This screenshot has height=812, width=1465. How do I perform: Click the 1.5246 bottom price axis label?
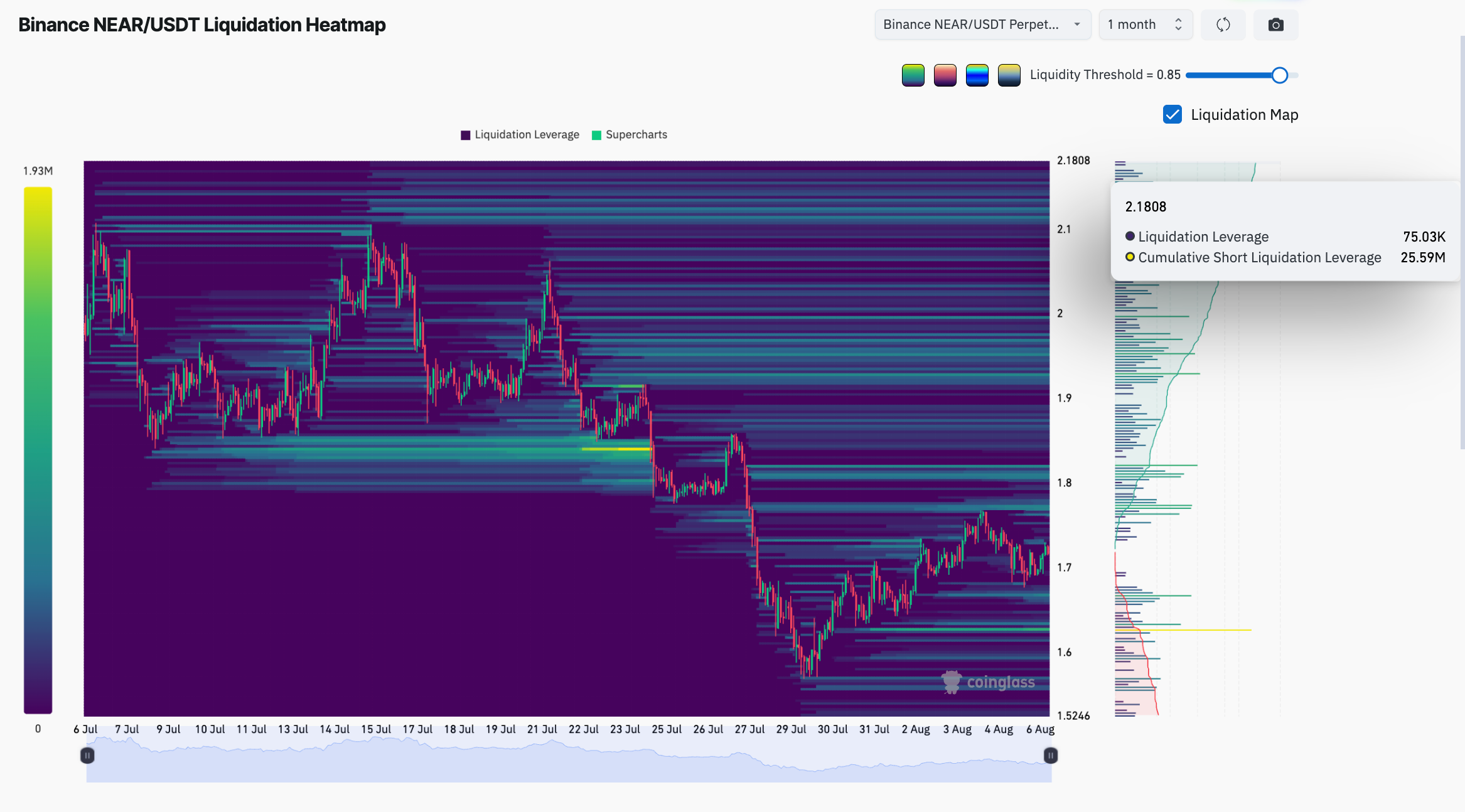point(1073,715)
